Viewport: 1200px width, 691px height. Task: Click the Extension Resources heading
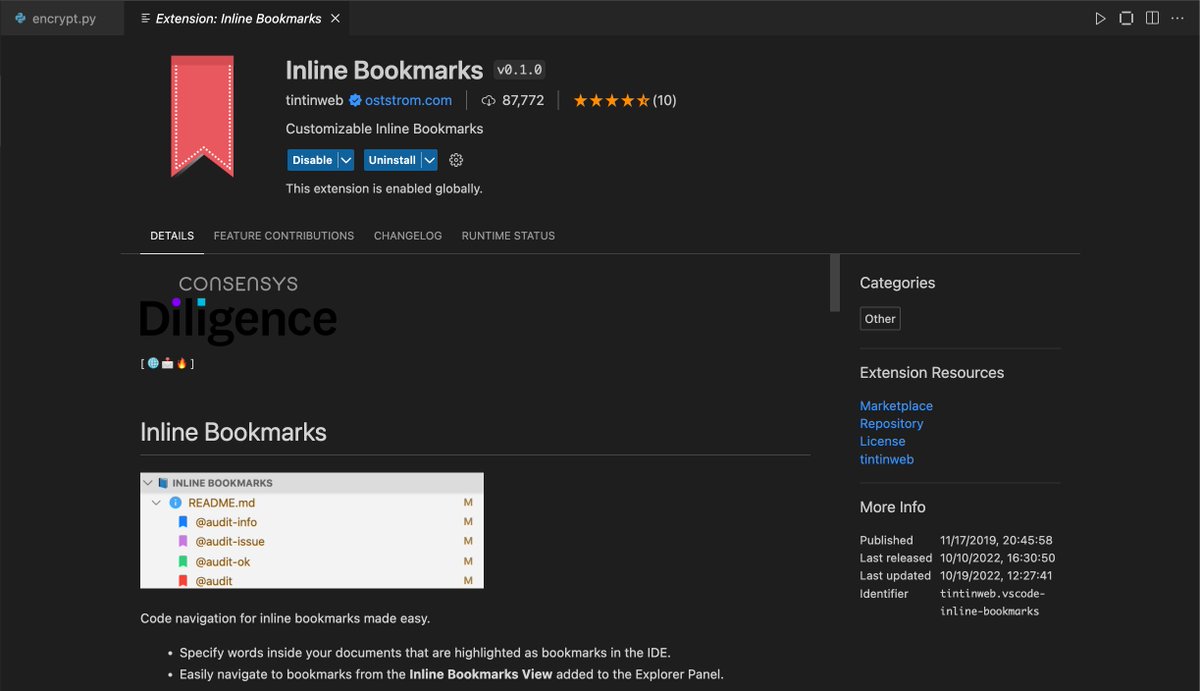tap(932, 372)
